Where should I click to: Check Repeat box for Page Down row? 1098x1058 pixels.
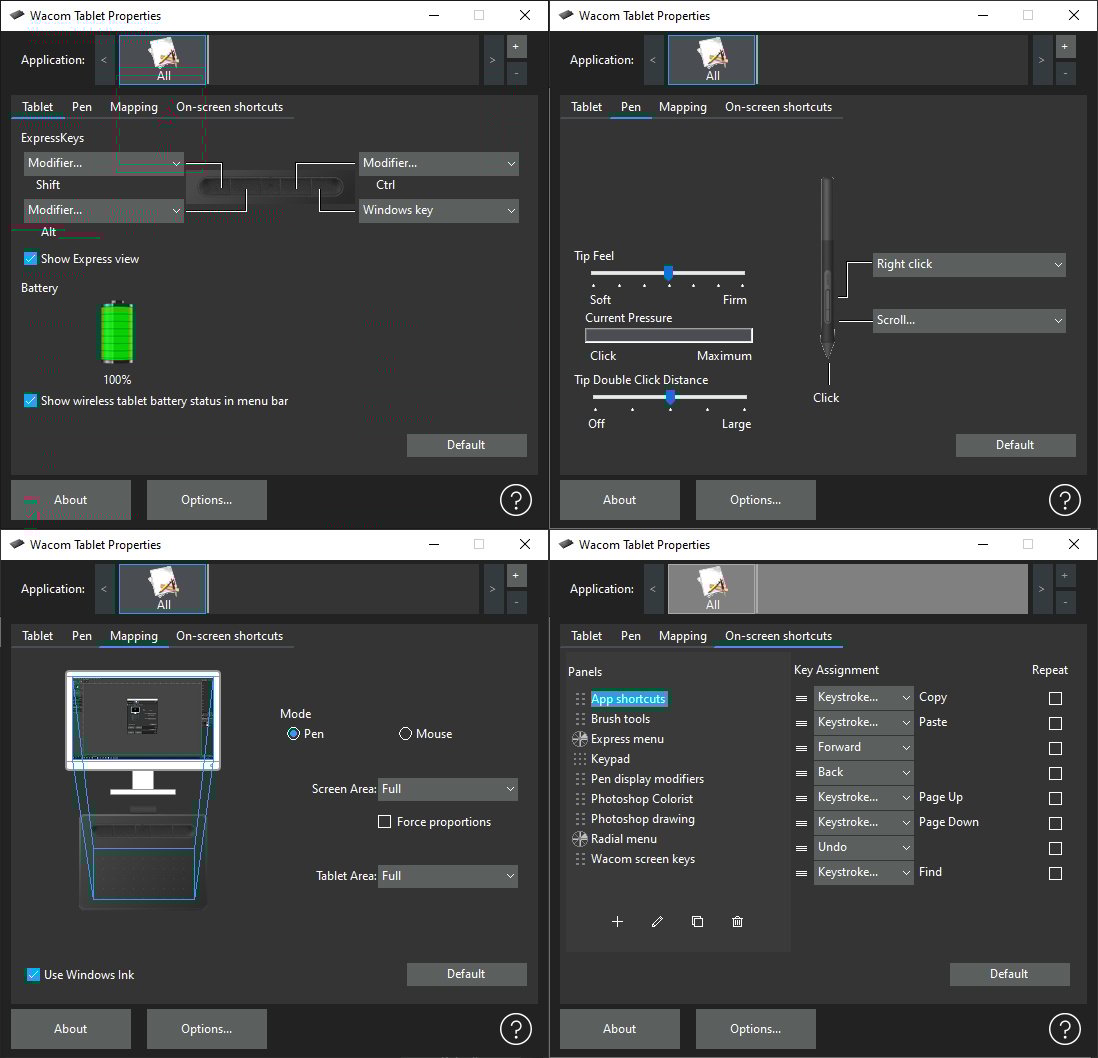1055,823
